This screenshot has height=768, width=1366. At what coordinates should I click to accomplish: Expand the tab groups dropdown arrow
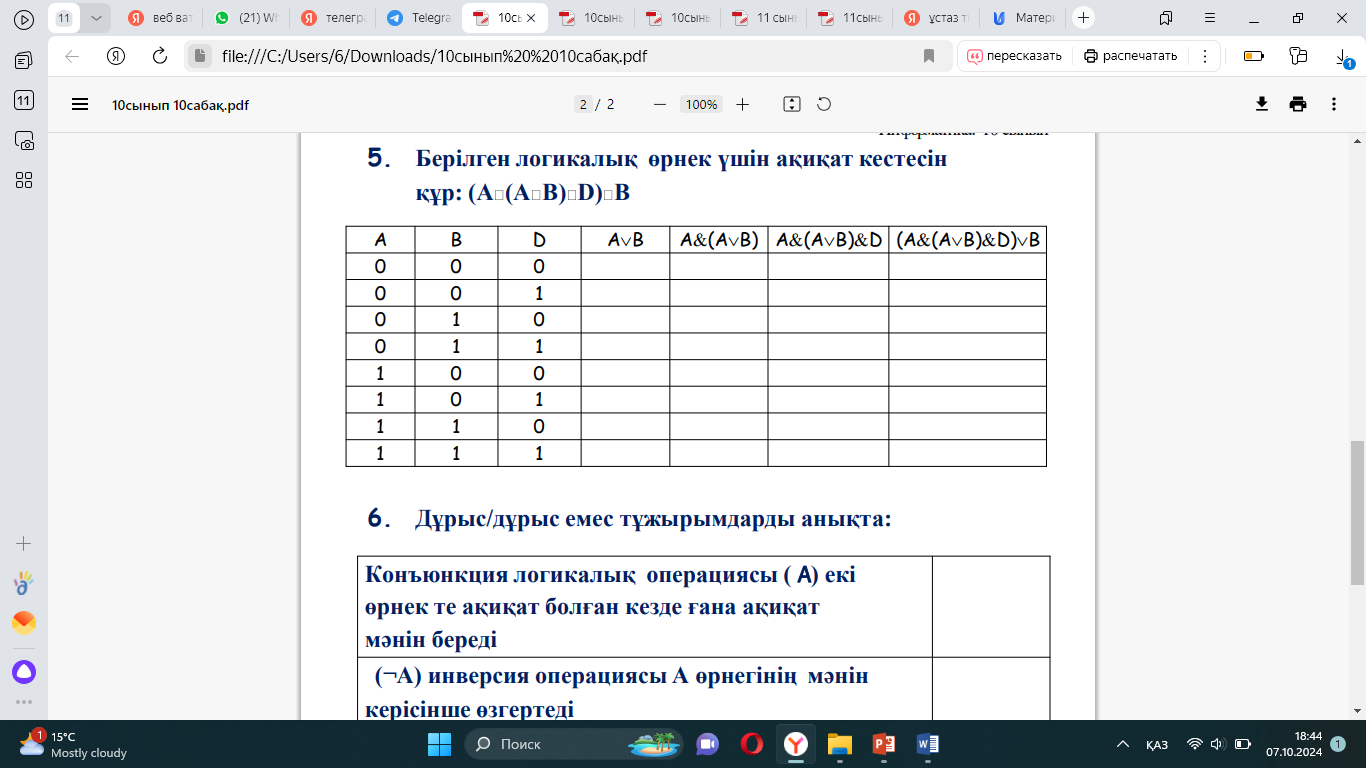pyautogui.click(x=96, y=18)
